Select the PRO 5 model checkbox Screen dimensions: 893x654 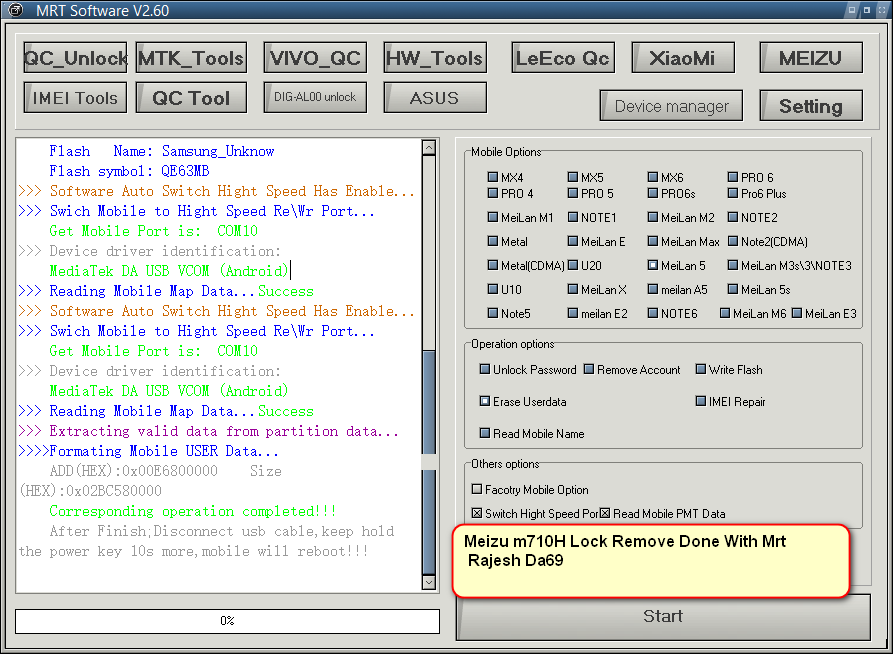pos(573,193)
